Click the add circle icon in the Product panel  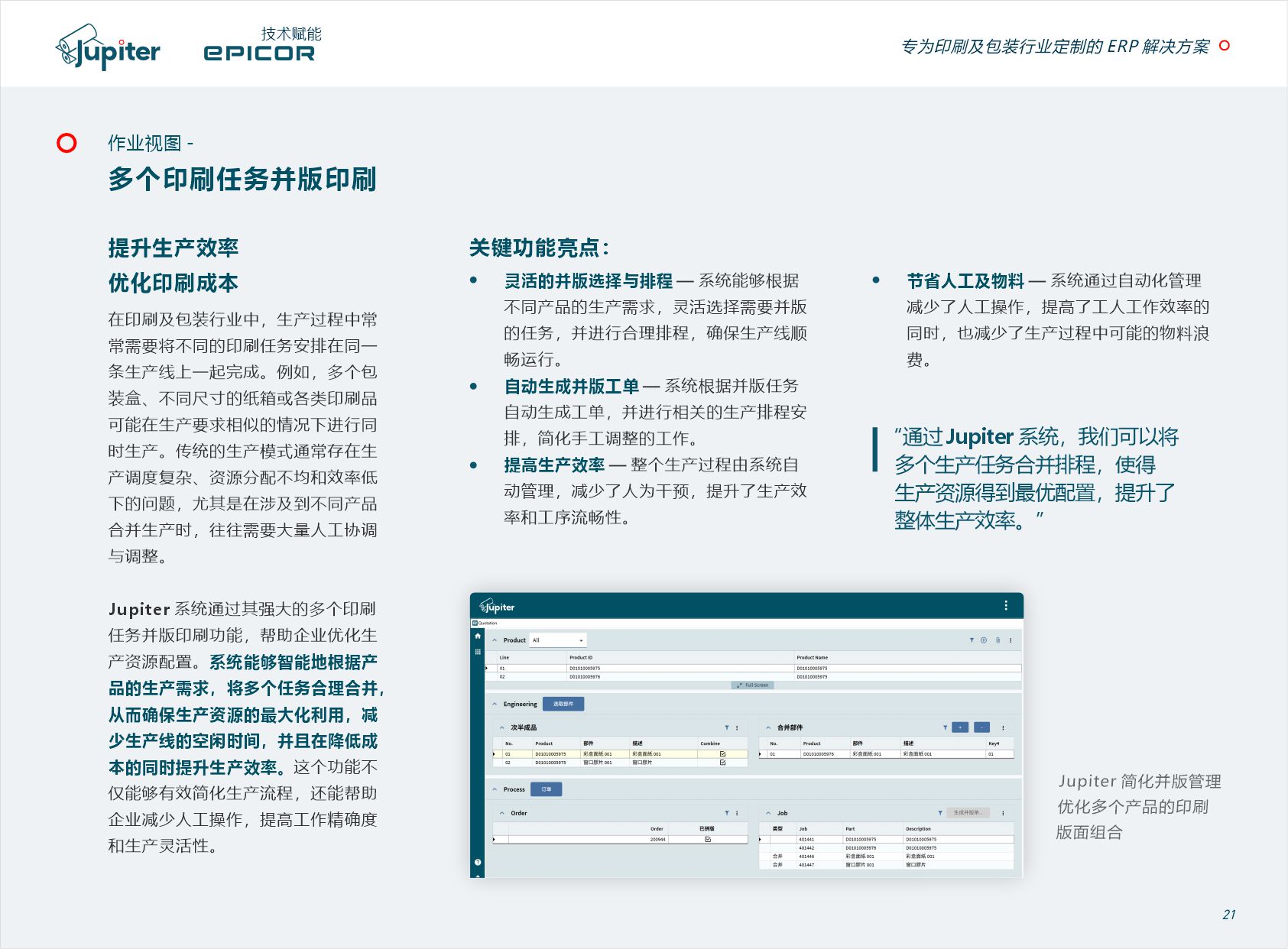(x=984, y=640)
